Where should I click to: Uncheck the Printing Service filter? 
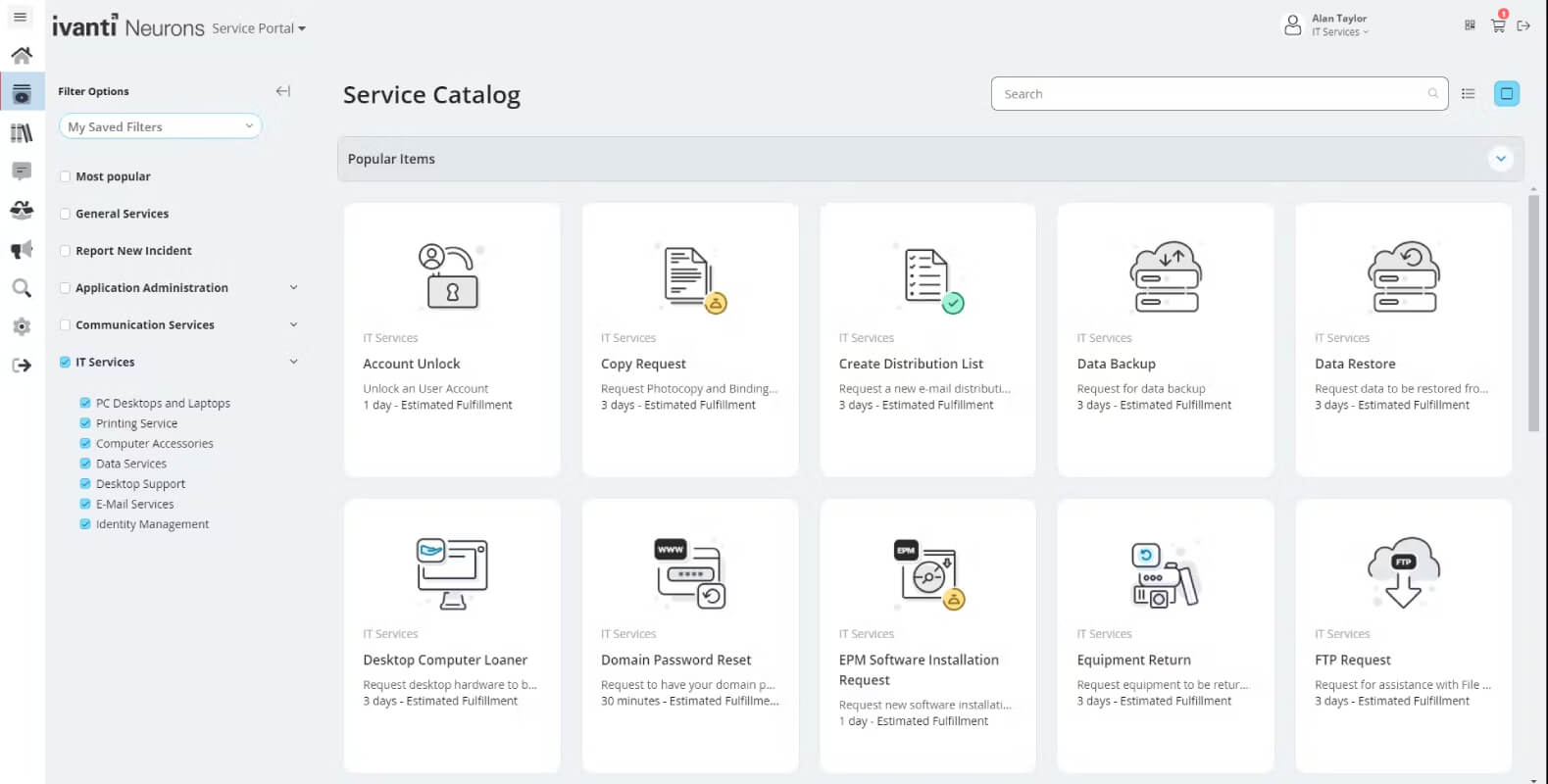(85, 423)
